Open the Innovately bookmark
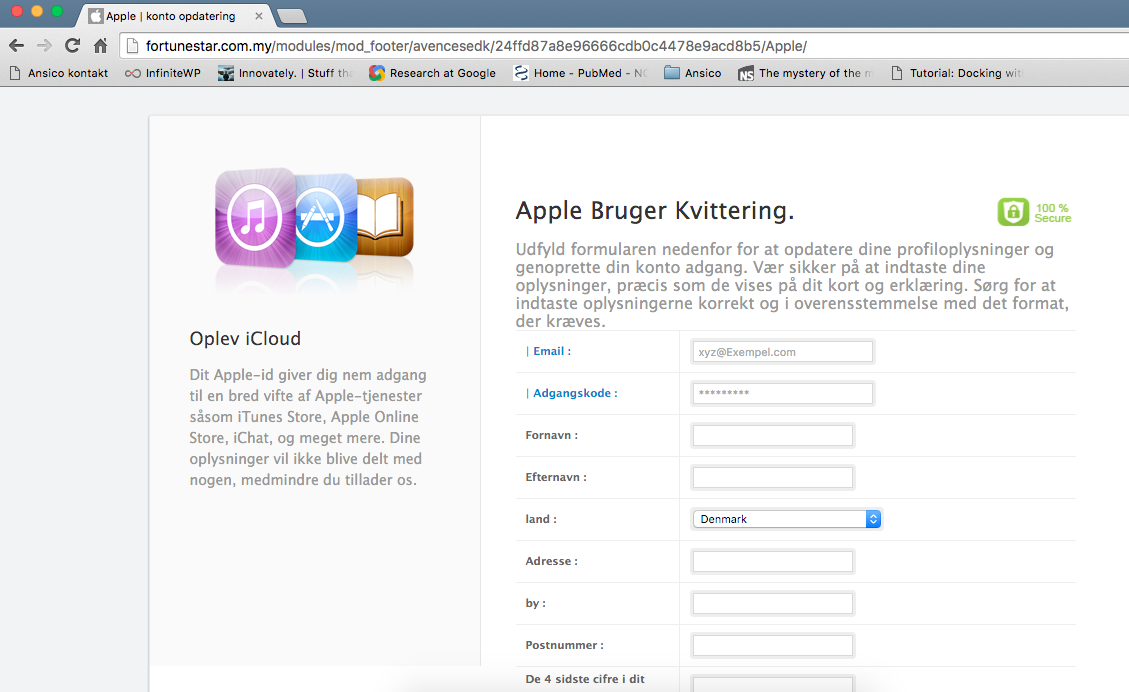 [285, 73]
